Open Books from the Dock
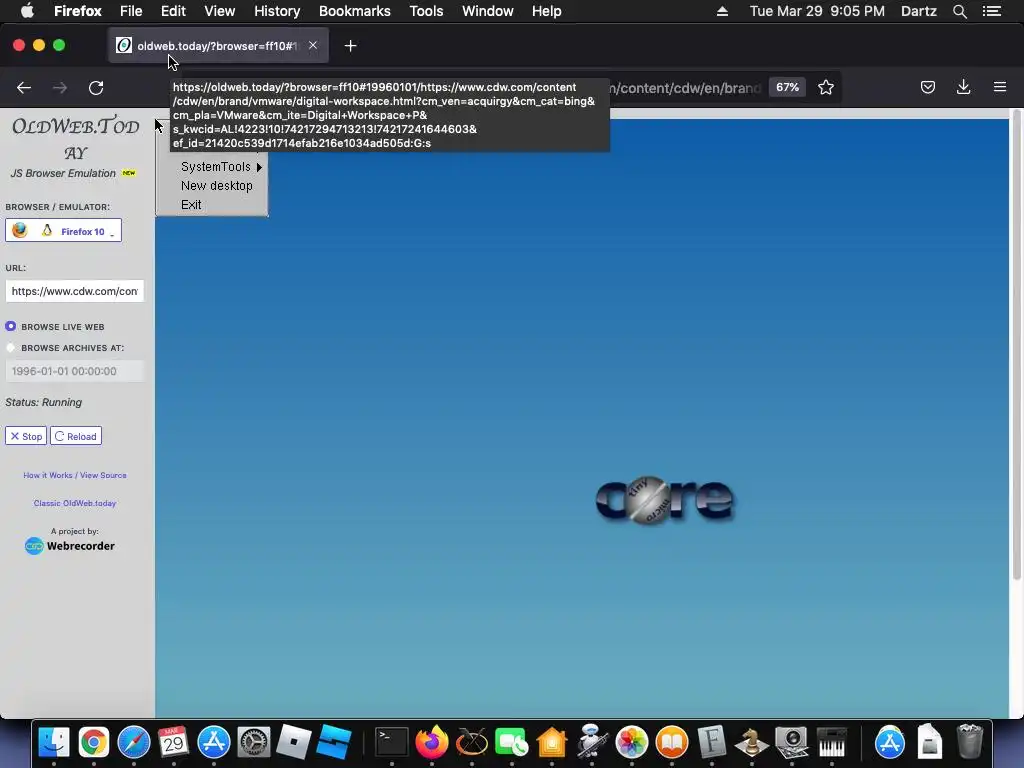 [671, 742]
